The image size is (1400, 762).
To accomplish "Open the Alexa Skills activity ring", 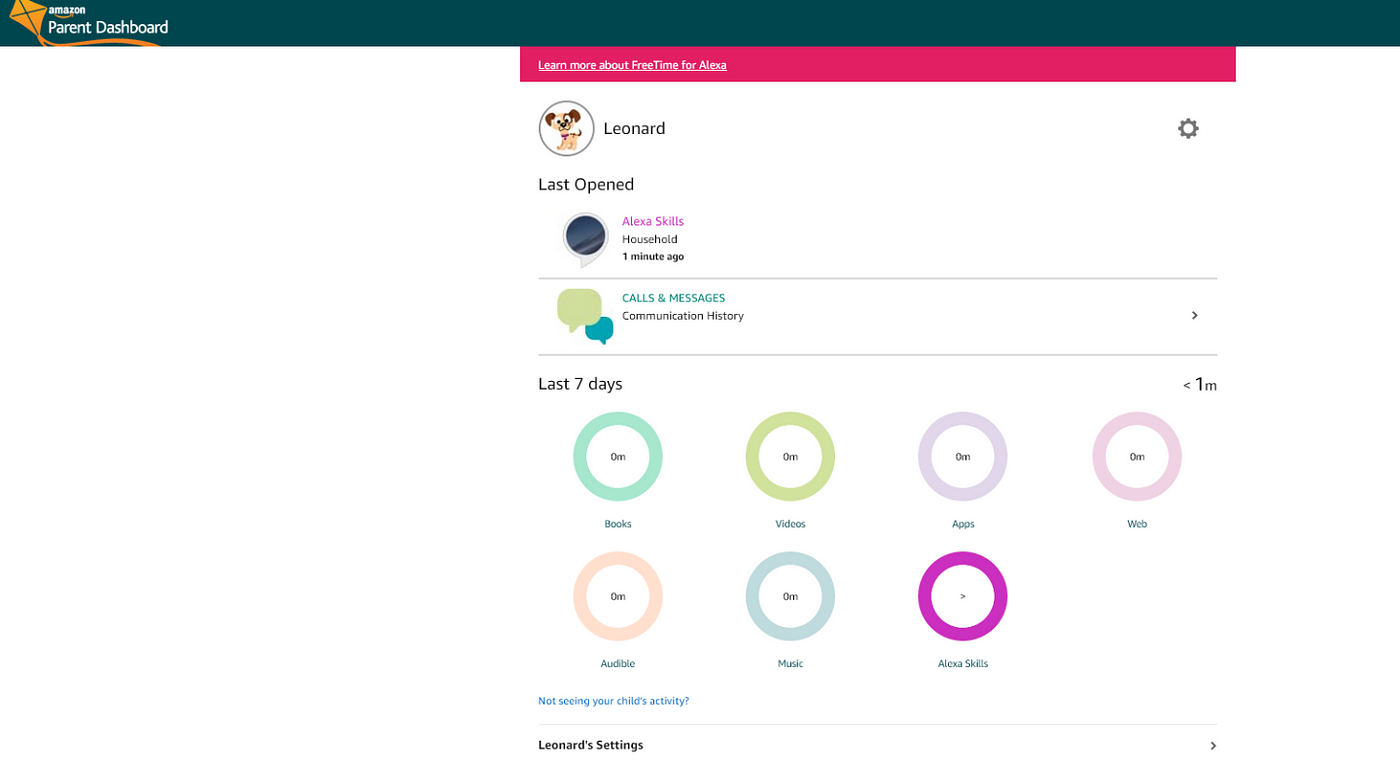I will pos(963,596).
